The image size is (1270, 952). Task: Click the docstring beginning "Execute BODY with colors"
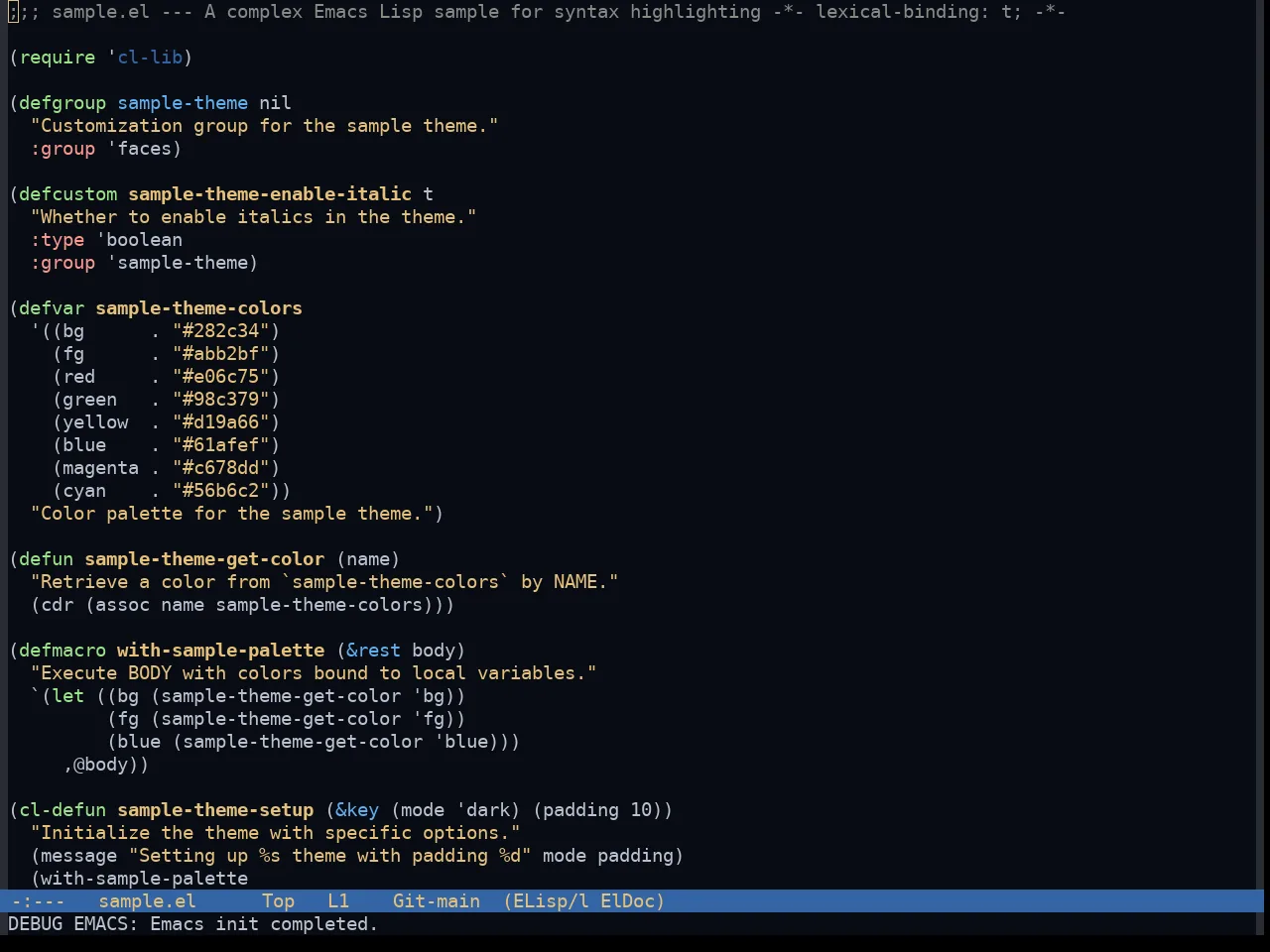click(x=314, y=673)
